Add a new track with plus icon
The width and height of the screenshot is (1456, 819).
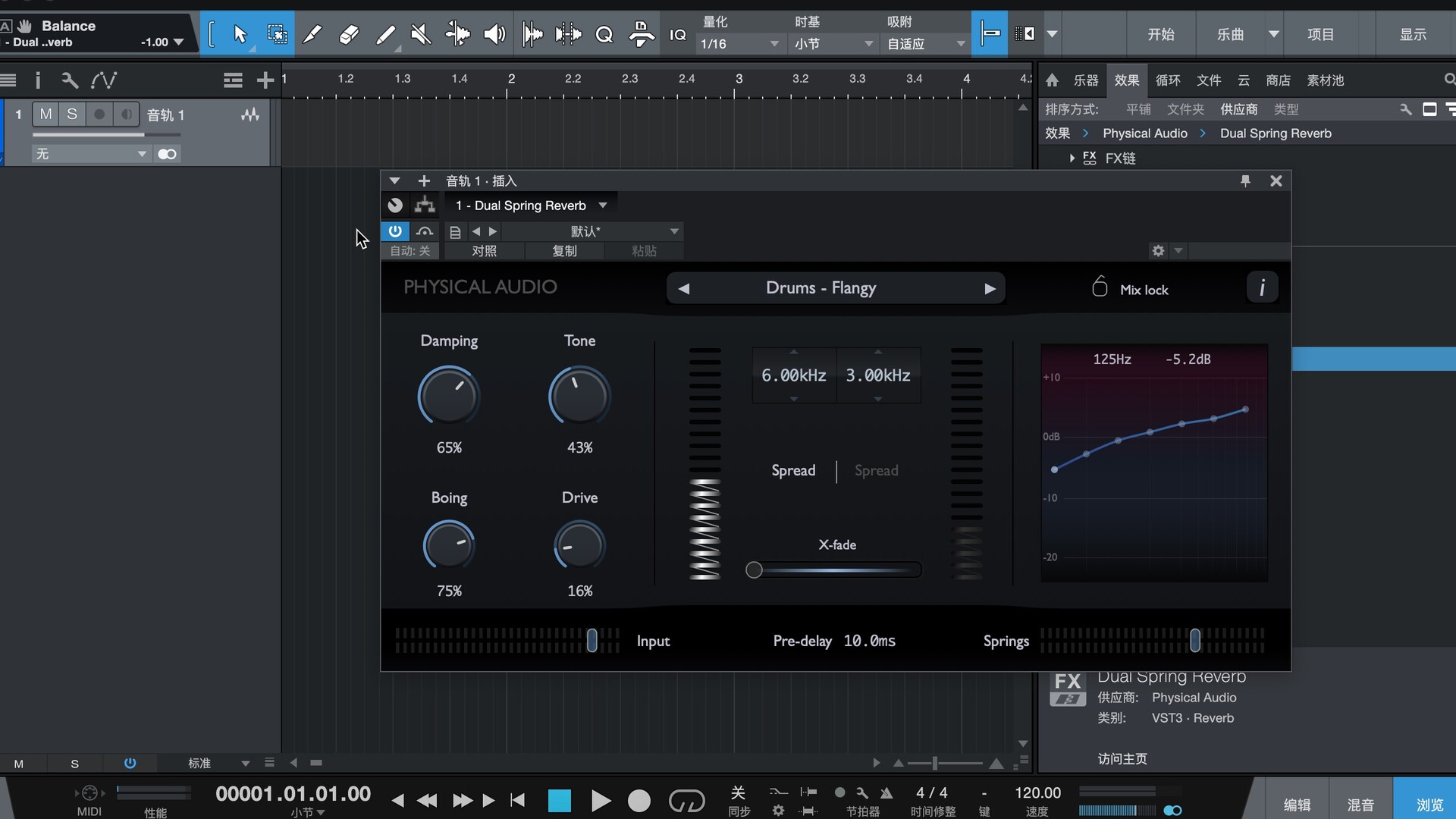tap(265, 80)
